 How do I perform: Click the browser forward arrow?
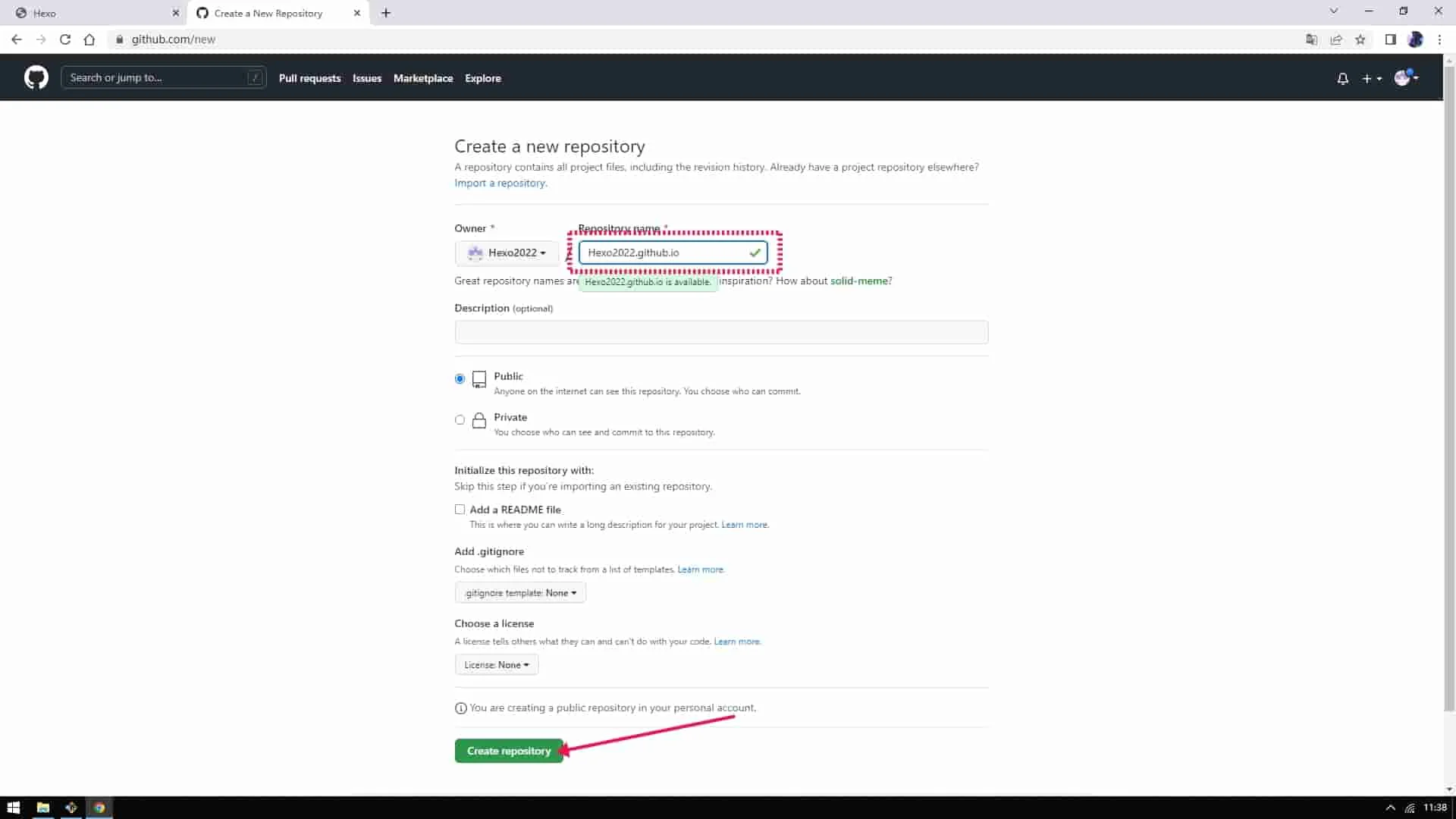pyautogui.click(x=41, y=39)
